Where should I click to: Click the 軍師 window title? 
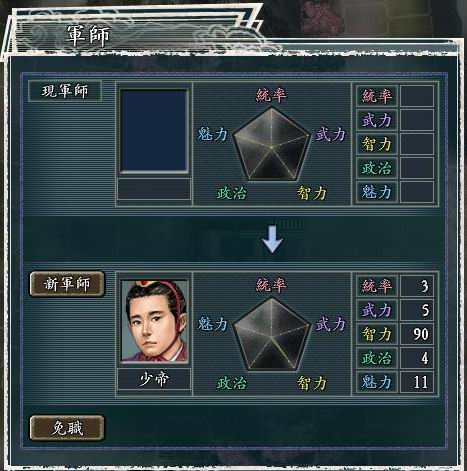pos(89,36)
